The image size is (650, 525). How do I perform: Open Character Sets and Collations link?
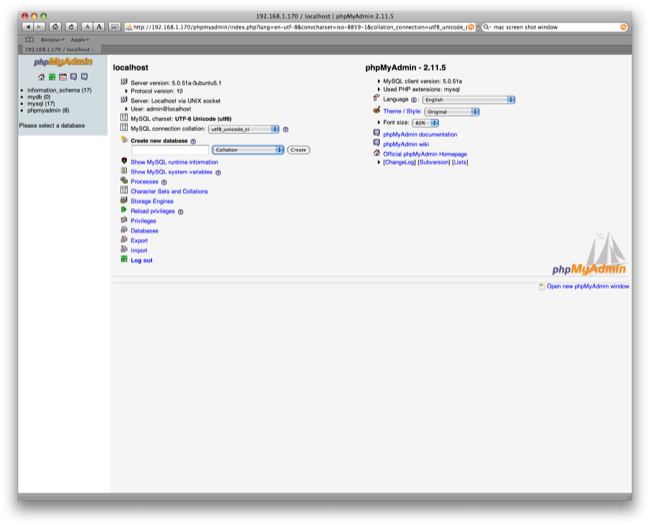click(169, 192)
